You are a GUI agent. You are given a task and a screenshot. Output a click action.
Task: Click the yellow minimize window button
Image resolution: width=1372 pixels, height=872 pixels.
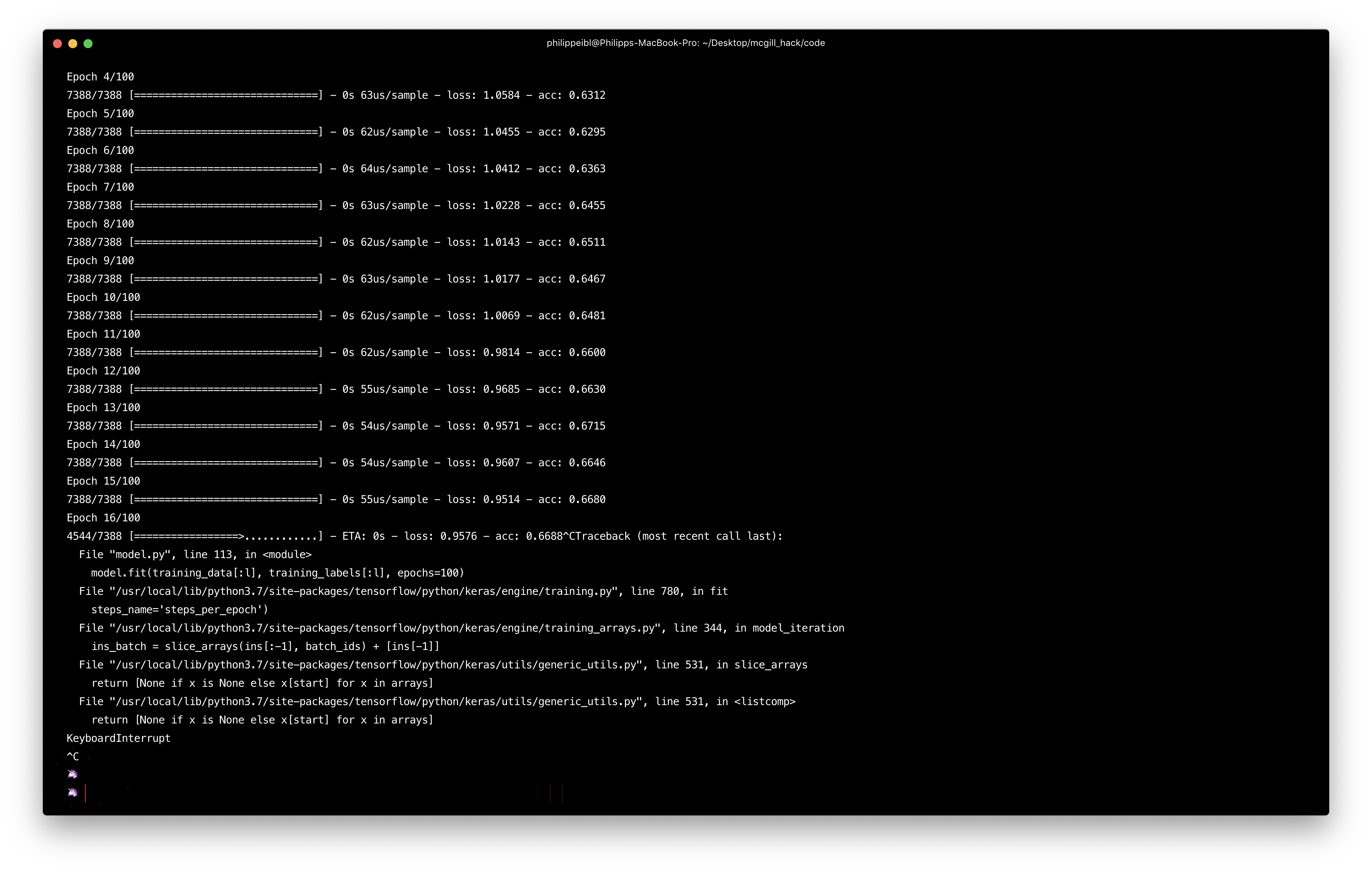72,44
